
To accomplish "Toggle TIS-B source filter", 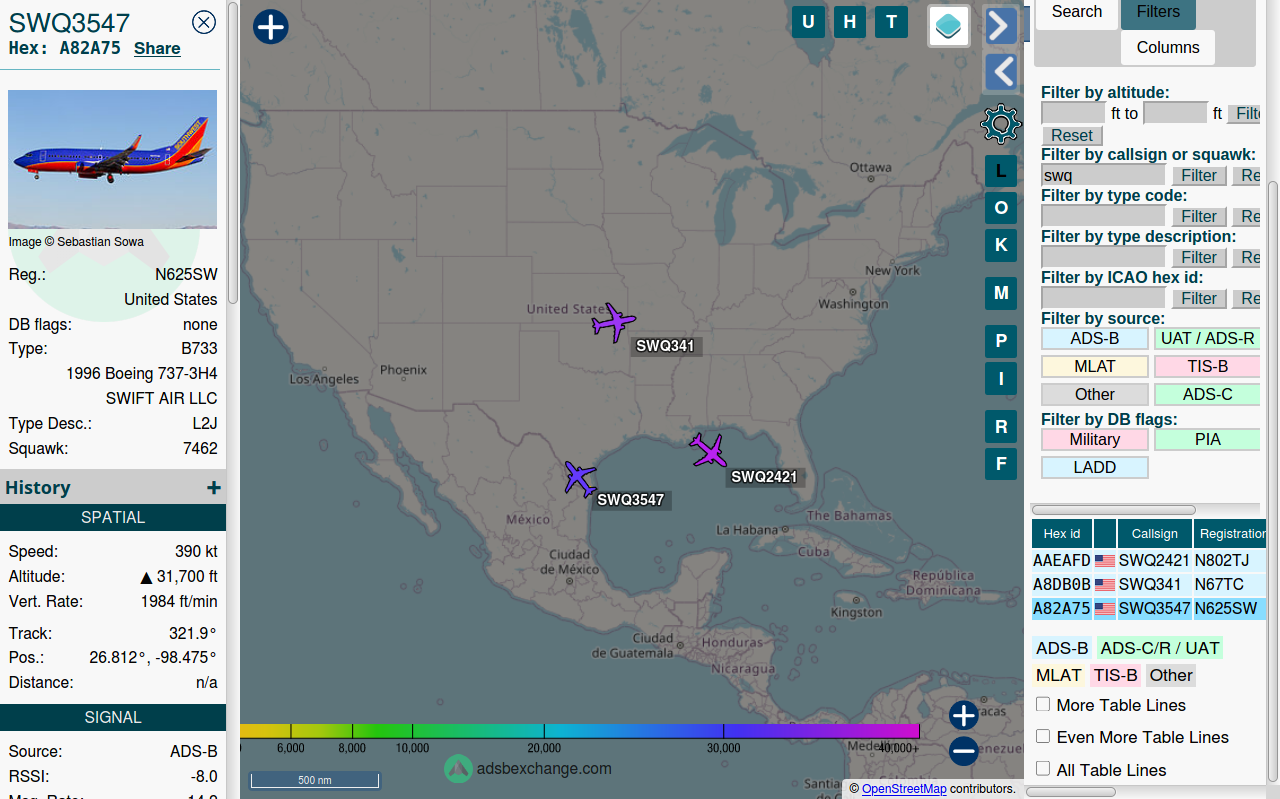I will [1207, 367].
